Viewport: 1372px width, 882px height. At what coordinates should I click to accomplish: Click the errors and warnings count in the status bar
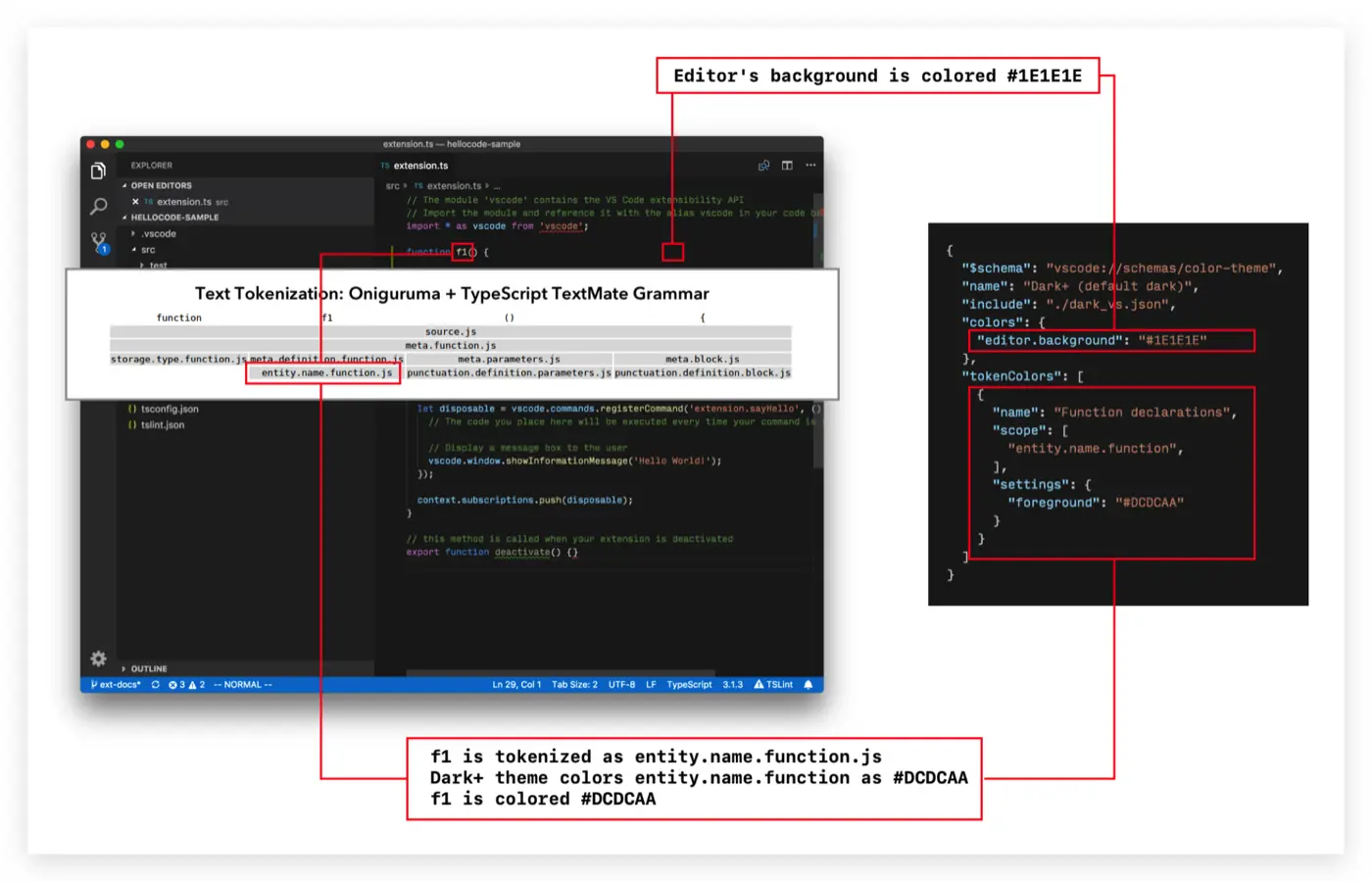tap(186, 685)
